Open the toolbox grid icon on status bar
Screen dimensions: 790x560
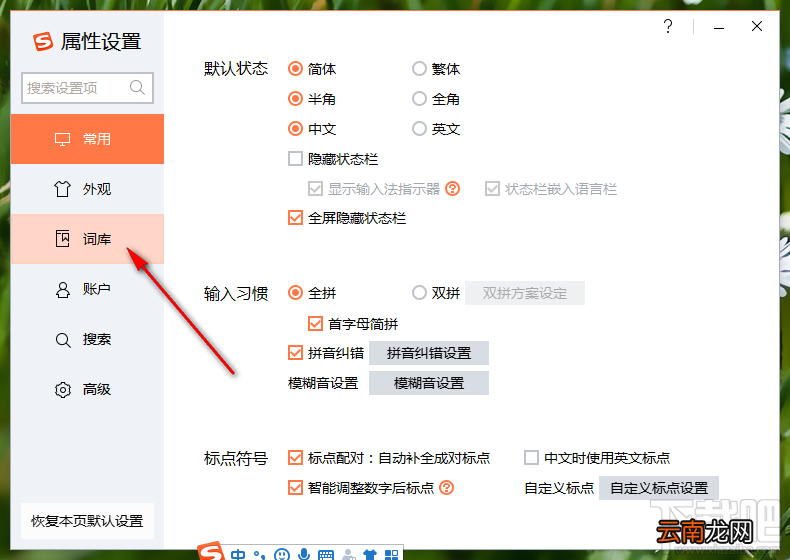(391, 555)
